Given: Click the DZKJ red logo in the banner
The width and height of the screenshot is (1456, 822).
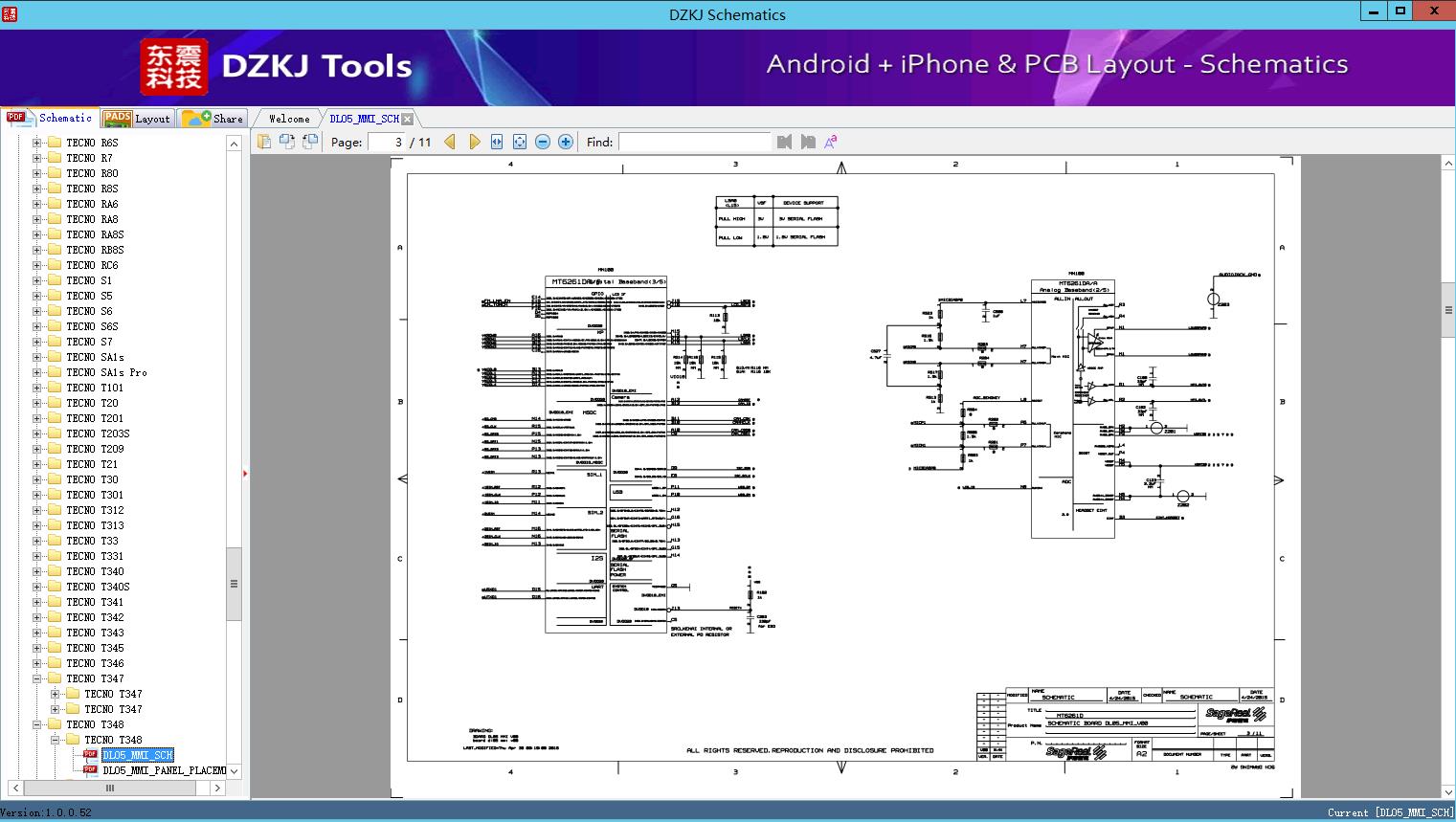Looking at the screenshot, I should click(x=174, y=67).
